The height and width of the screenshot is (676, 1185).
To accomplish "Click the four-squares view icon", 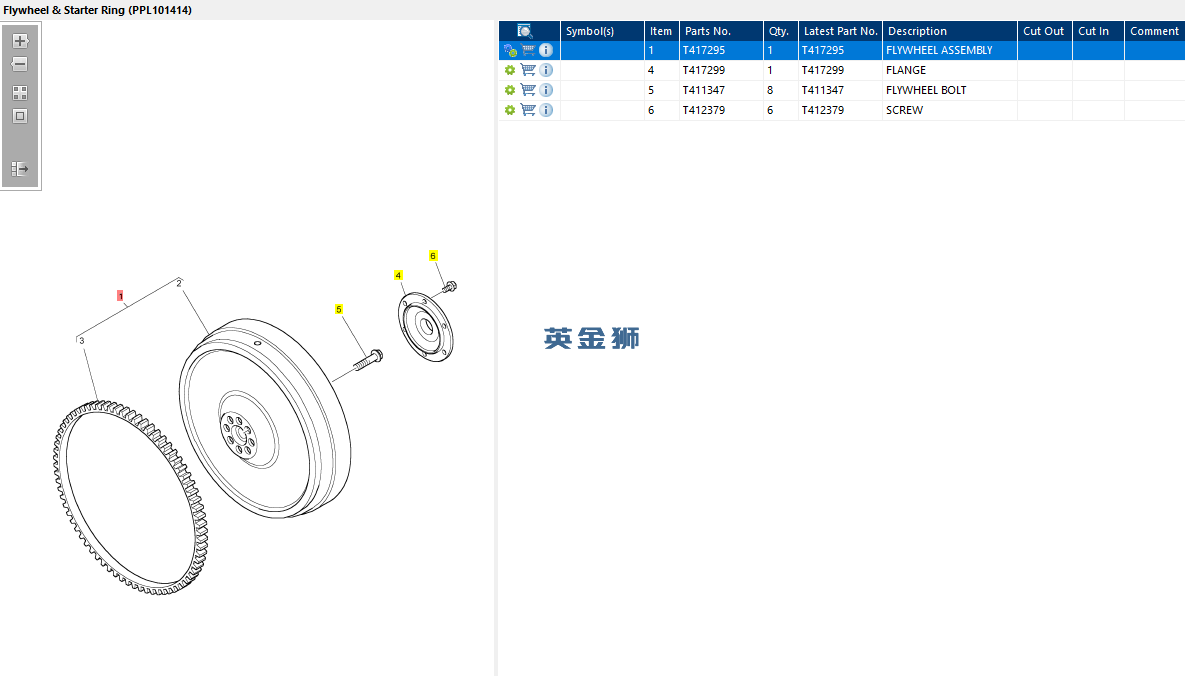I will 20,93.
